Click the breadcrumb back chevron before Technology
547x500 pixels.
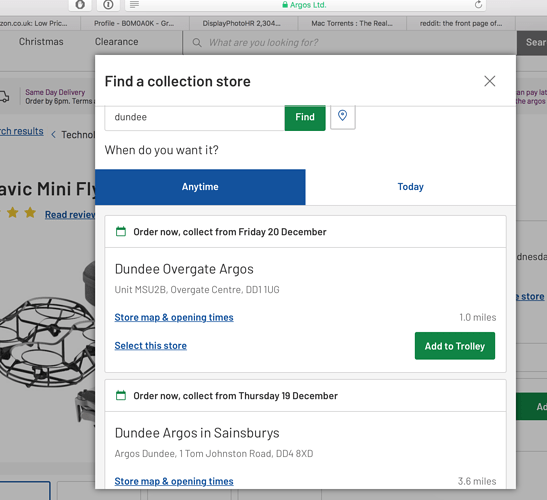point(53,135)
